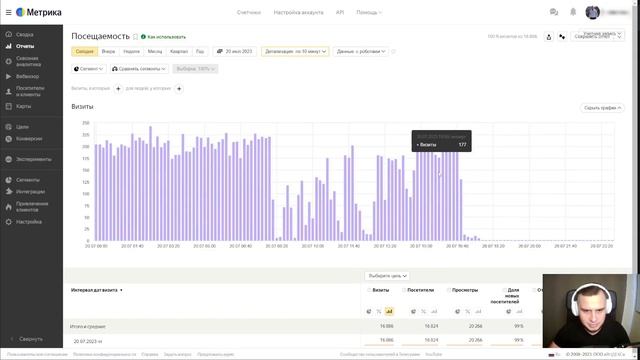640x360 pixels.
Task: Add a visits condition with first plus button
Action: 118,89
